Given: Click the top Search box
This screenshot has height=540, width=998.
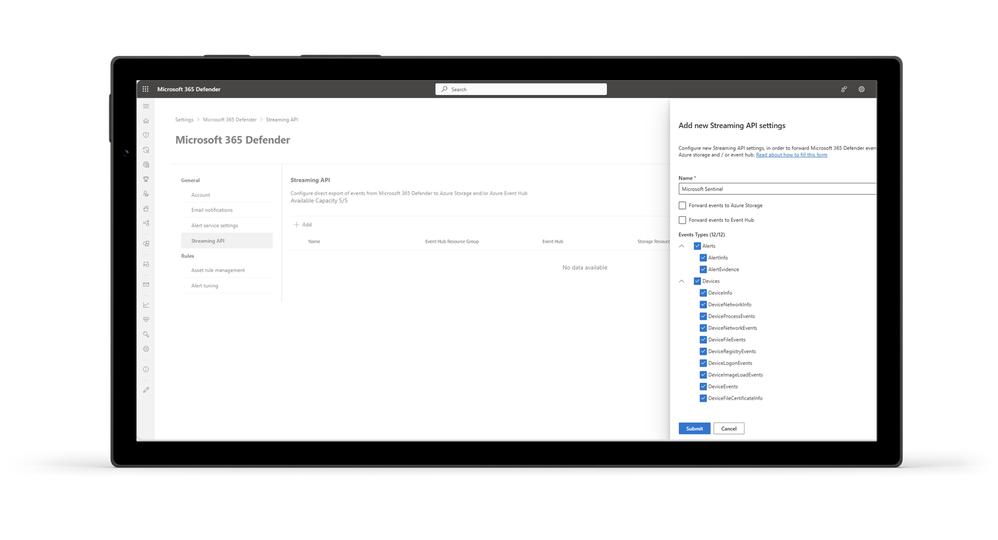Looking at the screenshot, I should coord(521,89).
